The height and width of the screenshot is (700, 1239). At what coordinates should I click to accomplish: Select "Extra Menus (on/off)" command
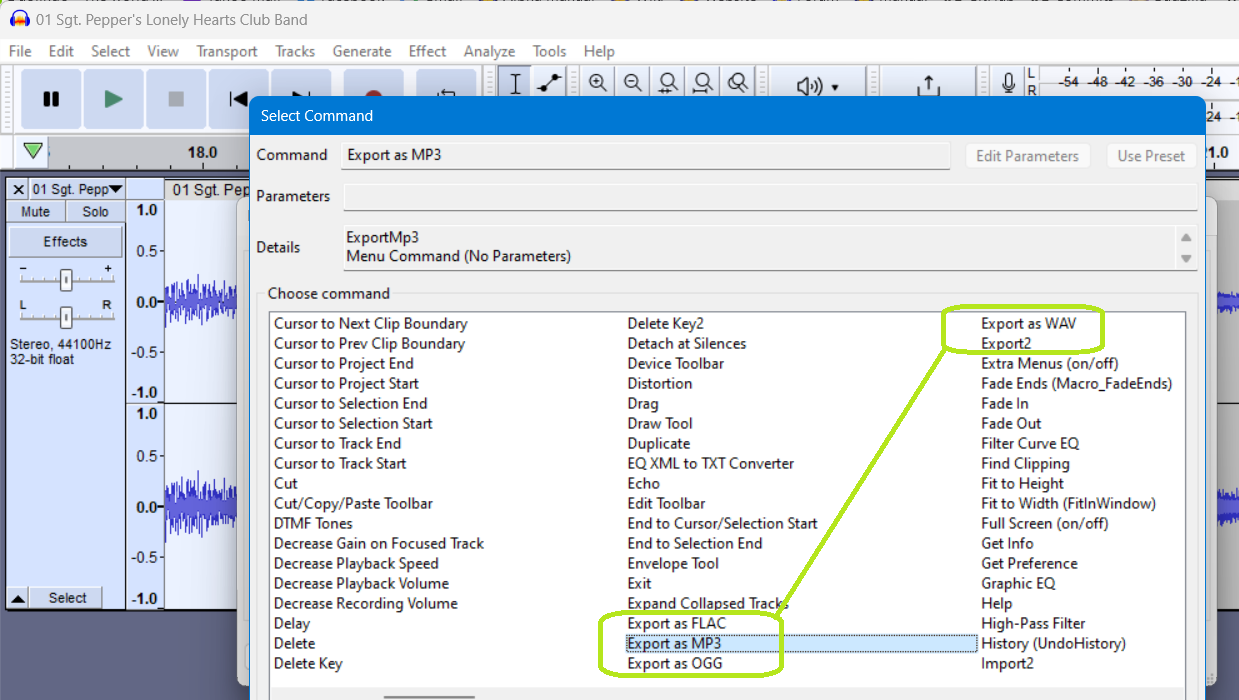click(x=1050, y=363)
